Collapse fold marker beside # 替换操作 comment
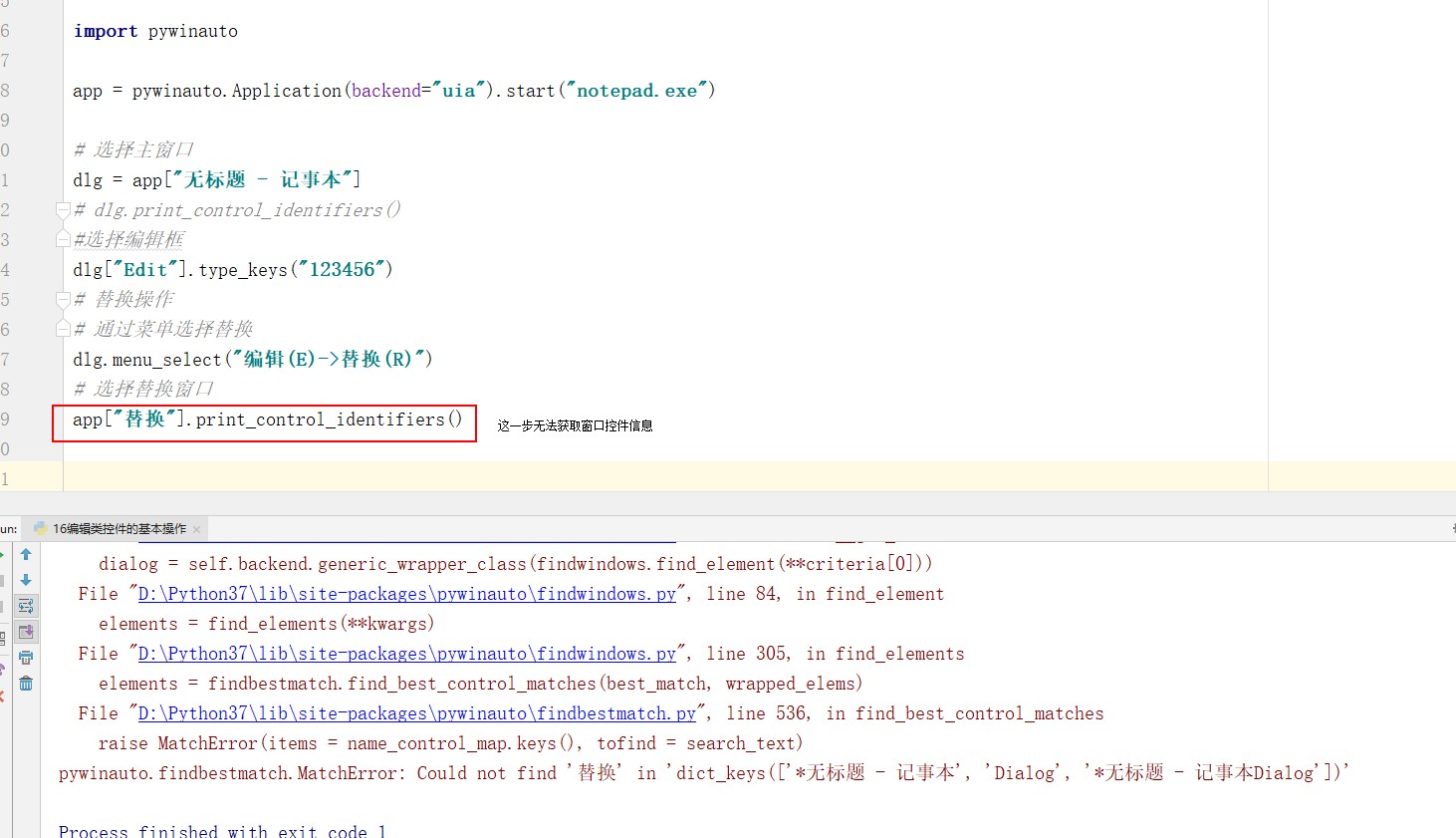1456x838 pixels. coord(63,299)
